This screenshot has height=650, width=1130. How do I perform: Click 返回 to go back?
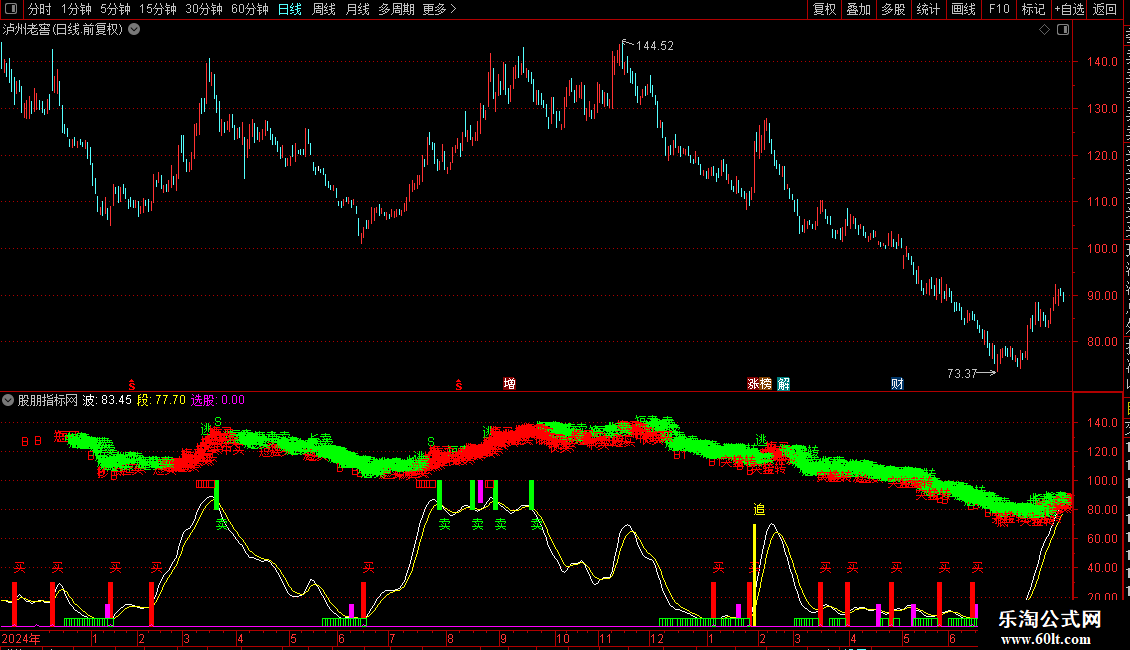(1104, 9)
